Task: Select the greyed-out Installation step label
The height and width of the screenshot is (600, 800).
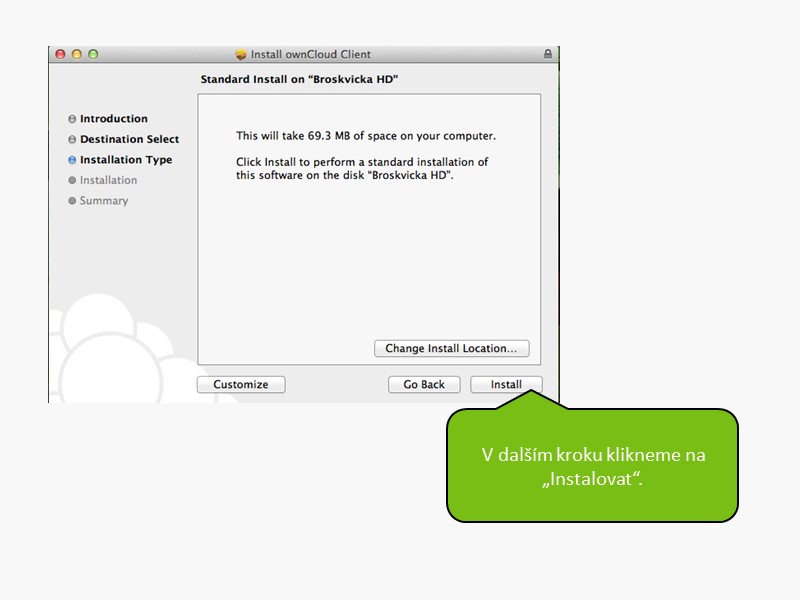Action: coord(108,180)
